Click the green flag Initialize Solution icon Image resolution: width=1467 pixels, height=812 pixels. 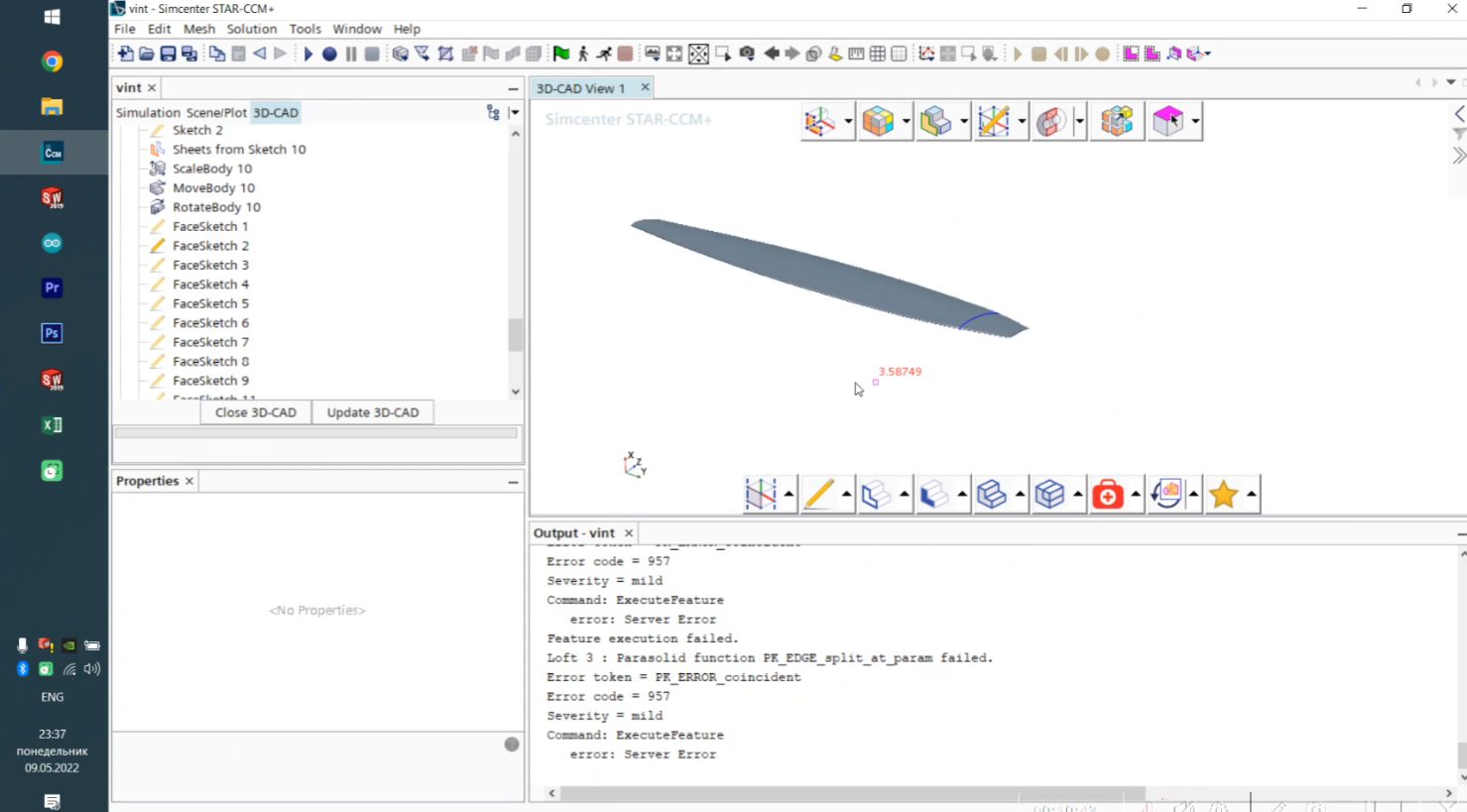click(x=561, y=54)
